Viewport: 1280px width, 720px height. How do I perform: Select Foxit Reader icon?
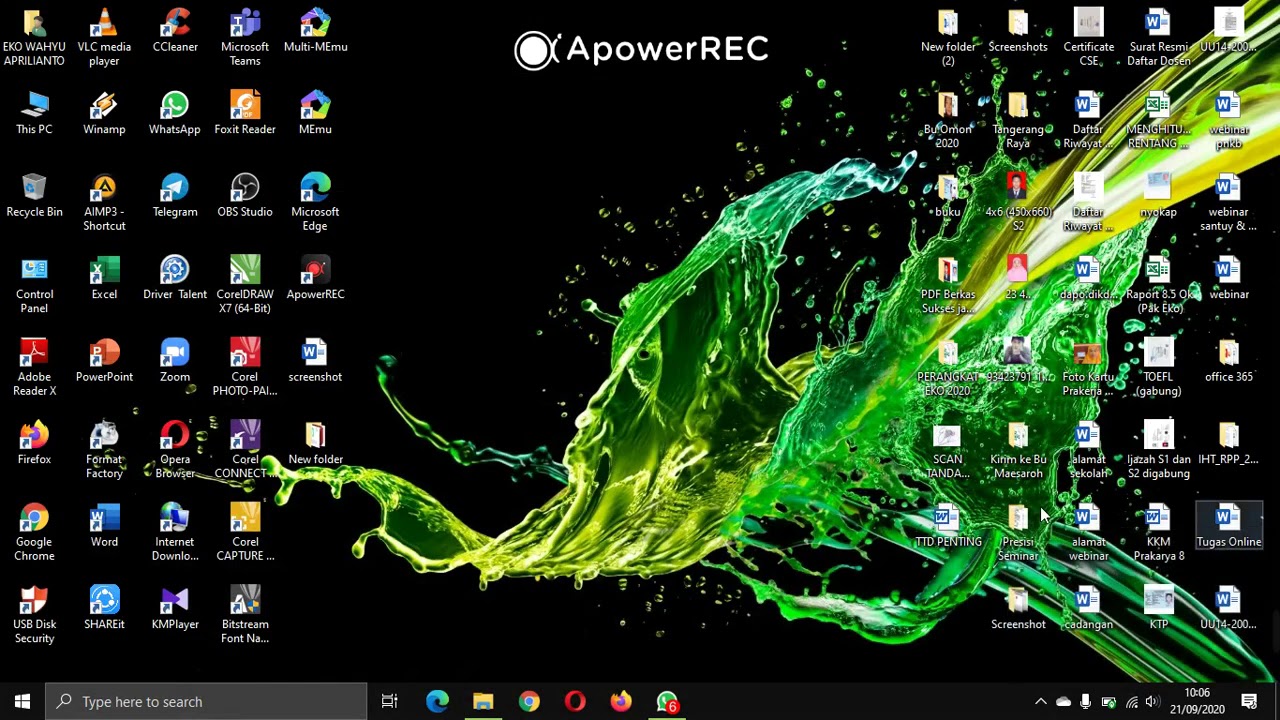(x=245, y=112)
